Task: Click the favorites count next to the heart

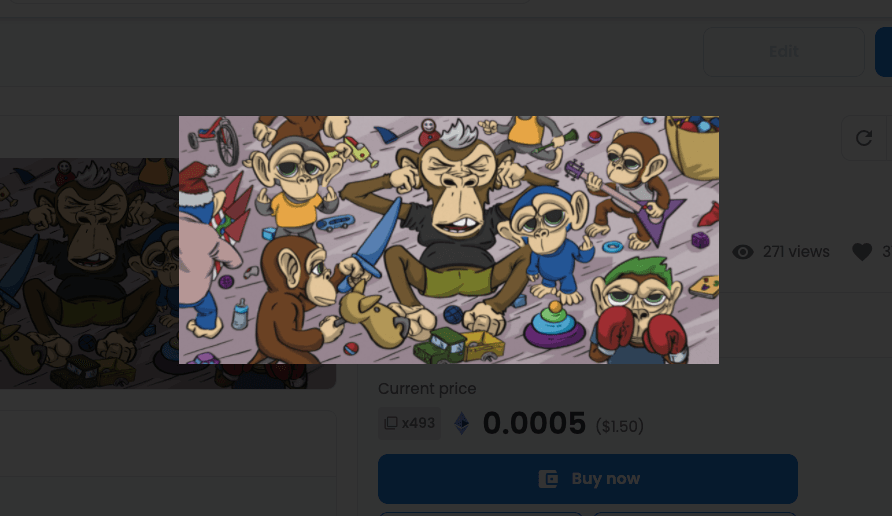Action: pos(886,252)
